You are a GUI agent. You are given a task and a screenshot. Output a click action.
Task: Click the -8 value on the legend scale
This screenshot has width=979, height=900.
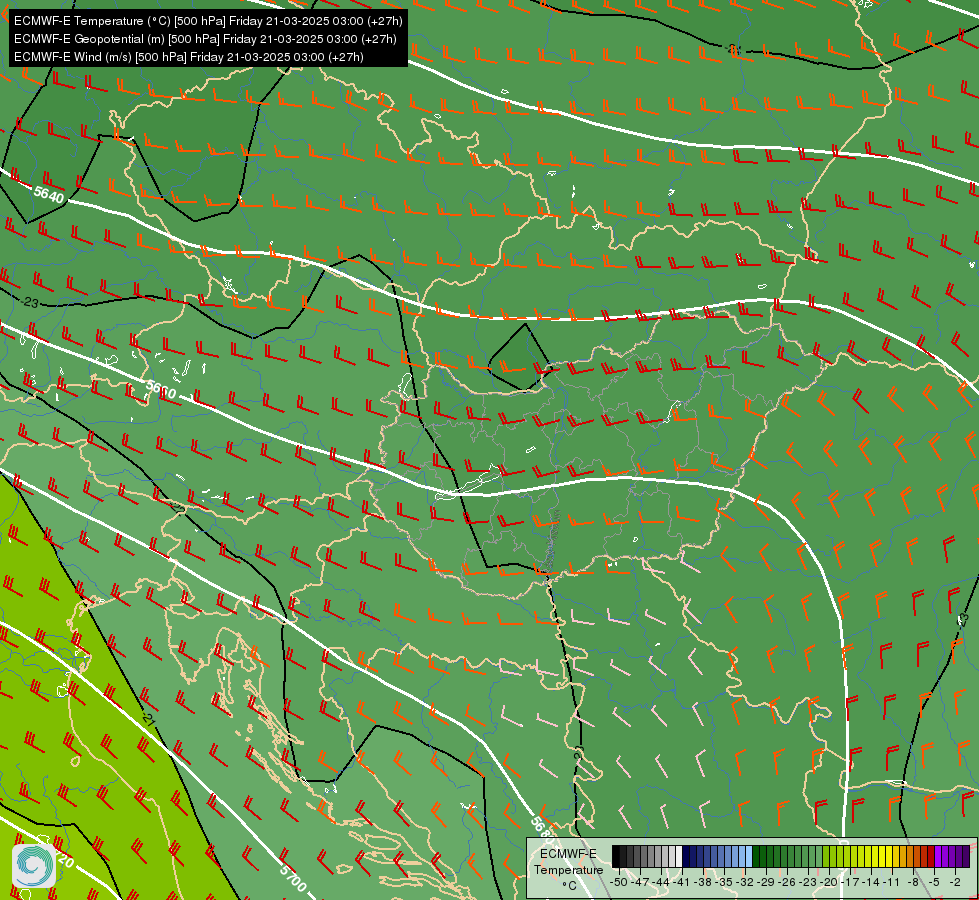(x=913, y=882)
